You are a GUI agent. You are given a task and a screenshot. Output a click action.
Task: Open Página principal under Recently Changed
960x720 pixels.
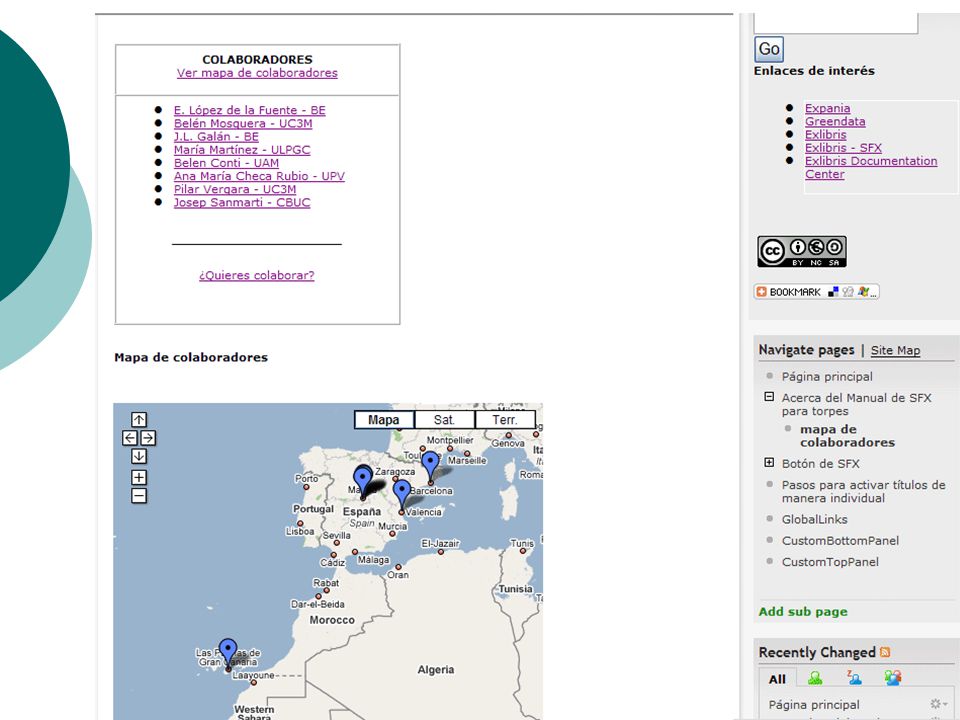click(x=814, y=705)
